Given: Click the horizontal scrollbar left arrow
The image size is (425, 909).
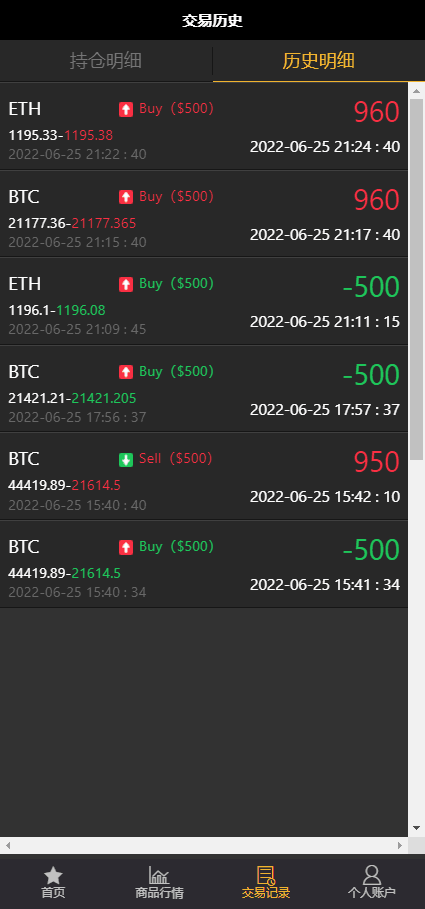Looking at the screenshot, I should (8, 845).
